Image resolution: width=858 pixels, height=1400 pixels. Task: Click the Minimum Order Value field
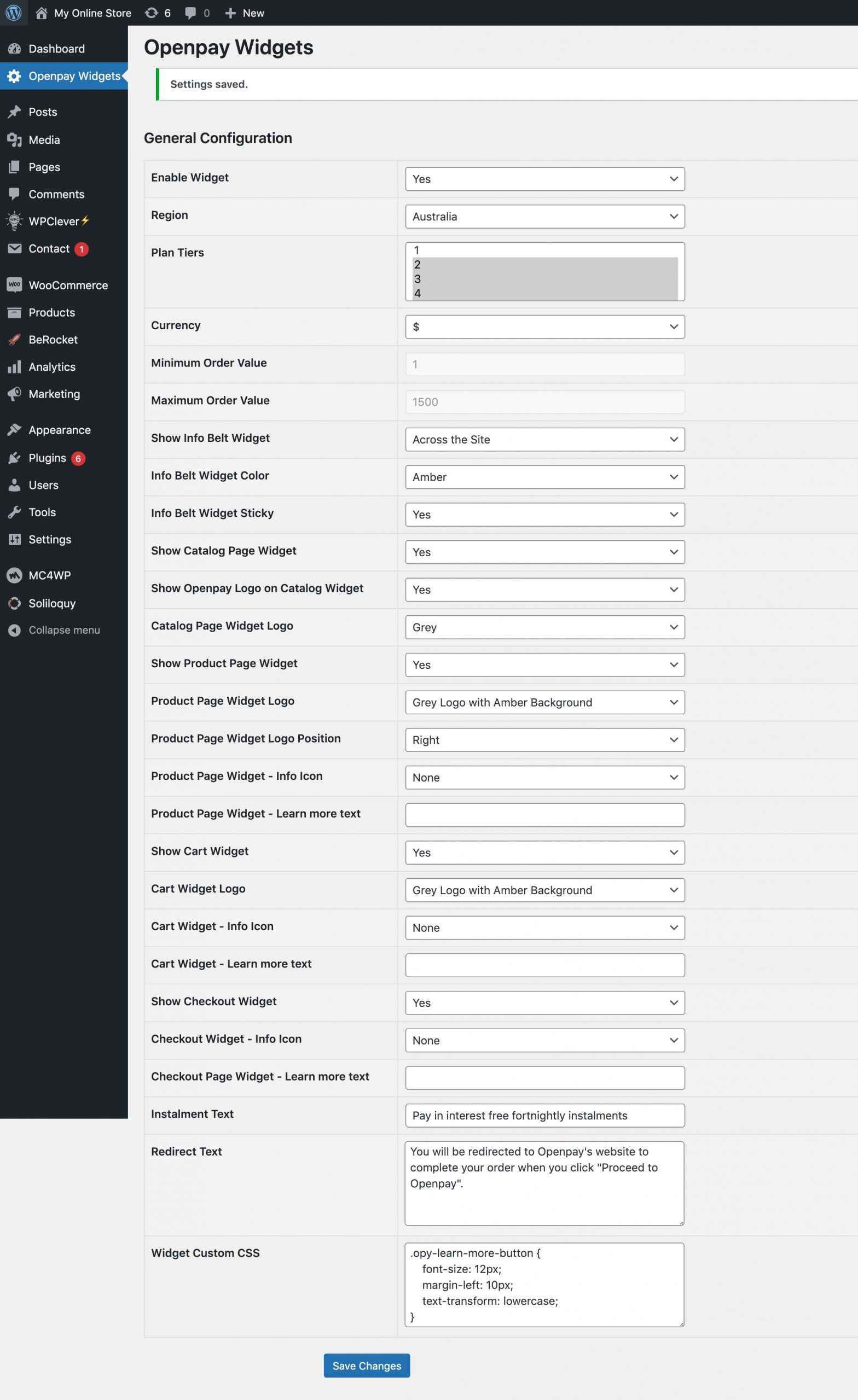(x=544, y=364)
